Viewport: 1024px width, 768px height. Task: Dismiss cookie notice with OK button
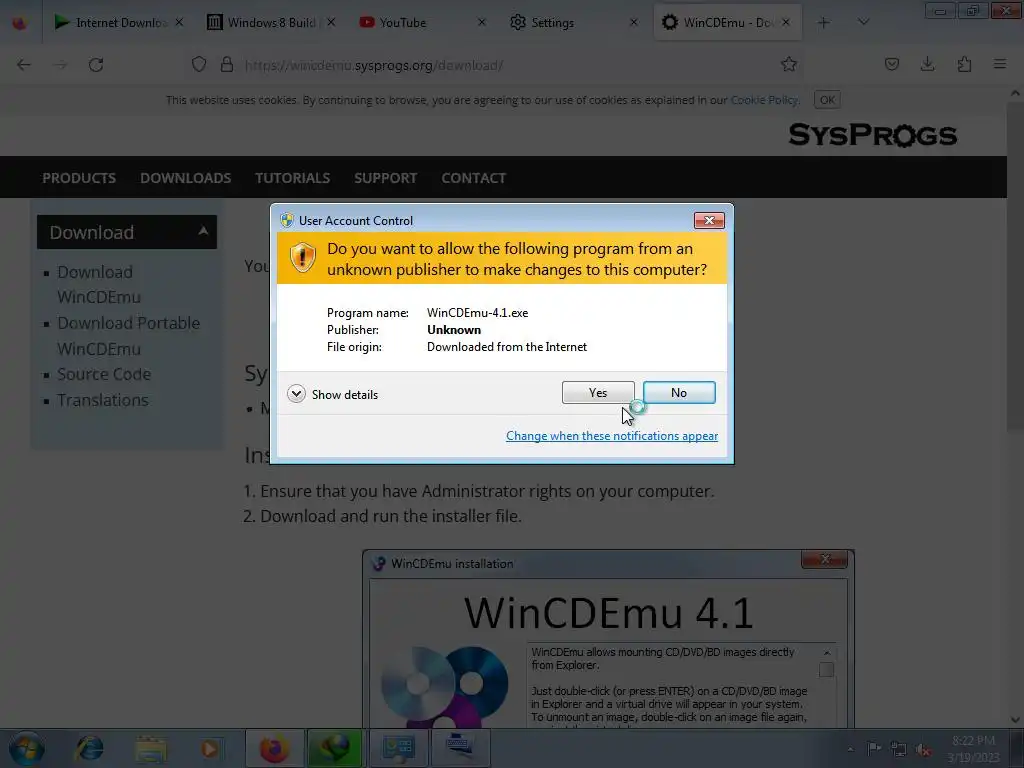tap(827, 100)
